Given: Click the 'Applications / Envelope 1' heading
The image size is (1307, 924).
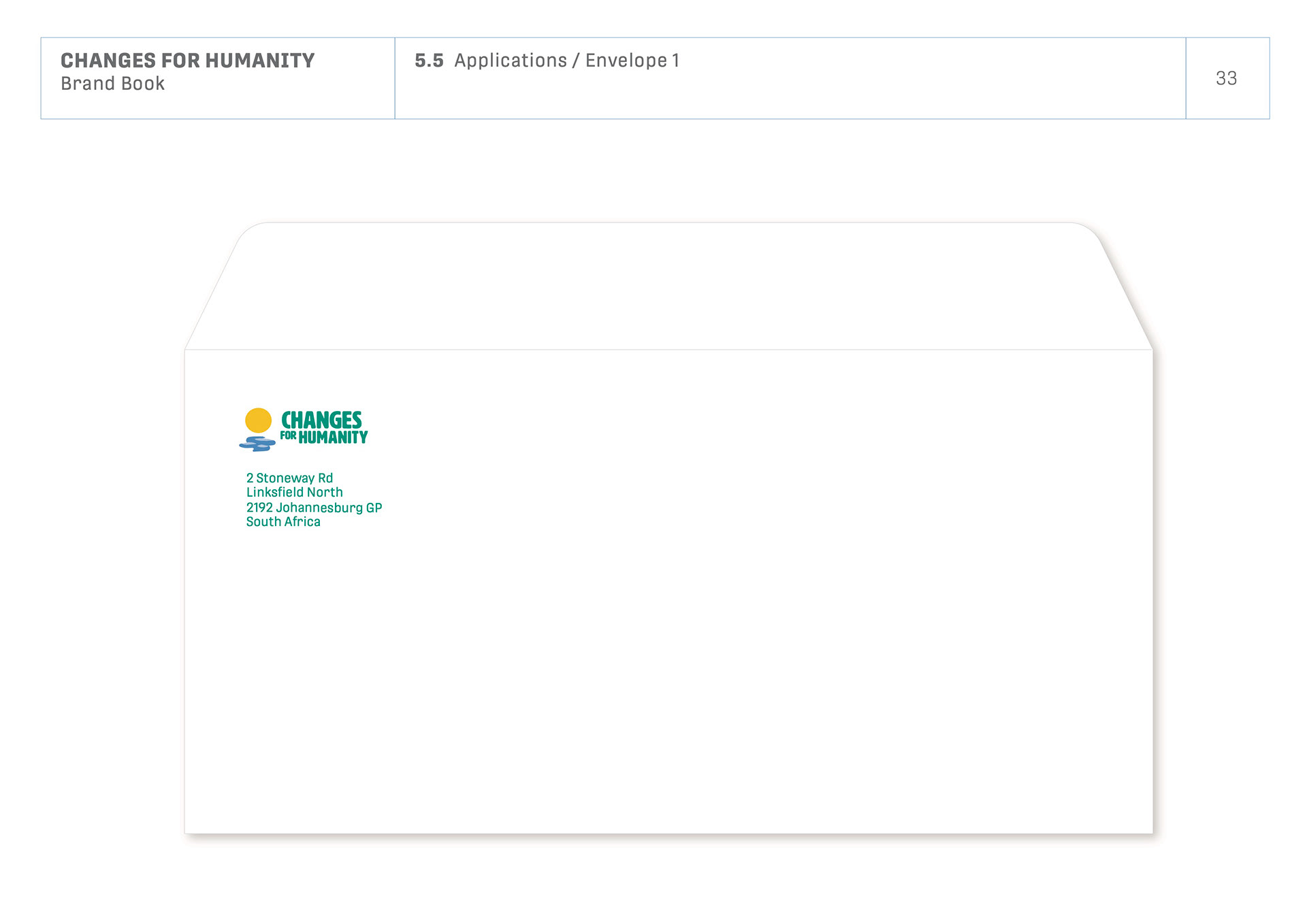Looking at the screenshot, I should coord(566,61).
